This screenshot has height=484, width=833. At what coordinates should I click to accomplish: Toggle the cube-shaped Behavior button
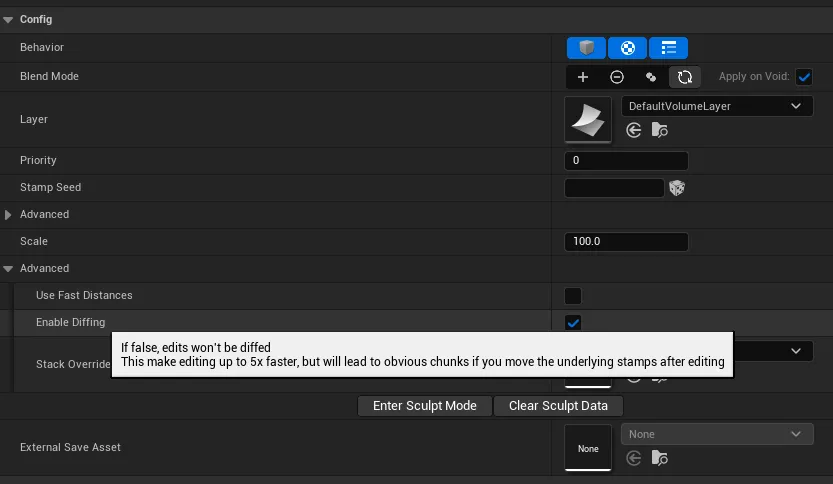587,48
